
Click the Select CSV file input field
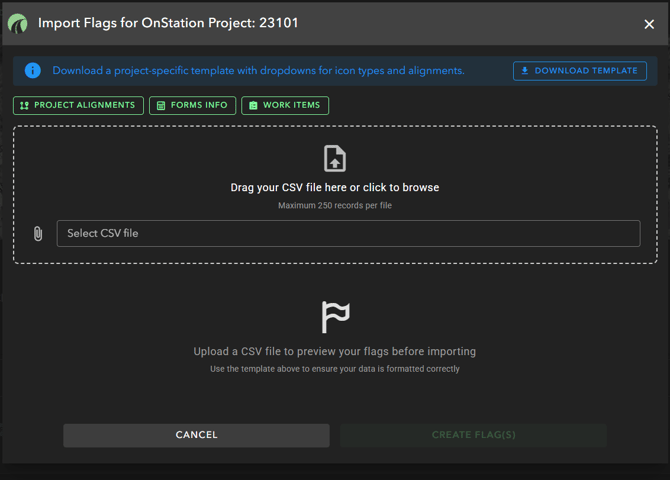click(348, 233)
